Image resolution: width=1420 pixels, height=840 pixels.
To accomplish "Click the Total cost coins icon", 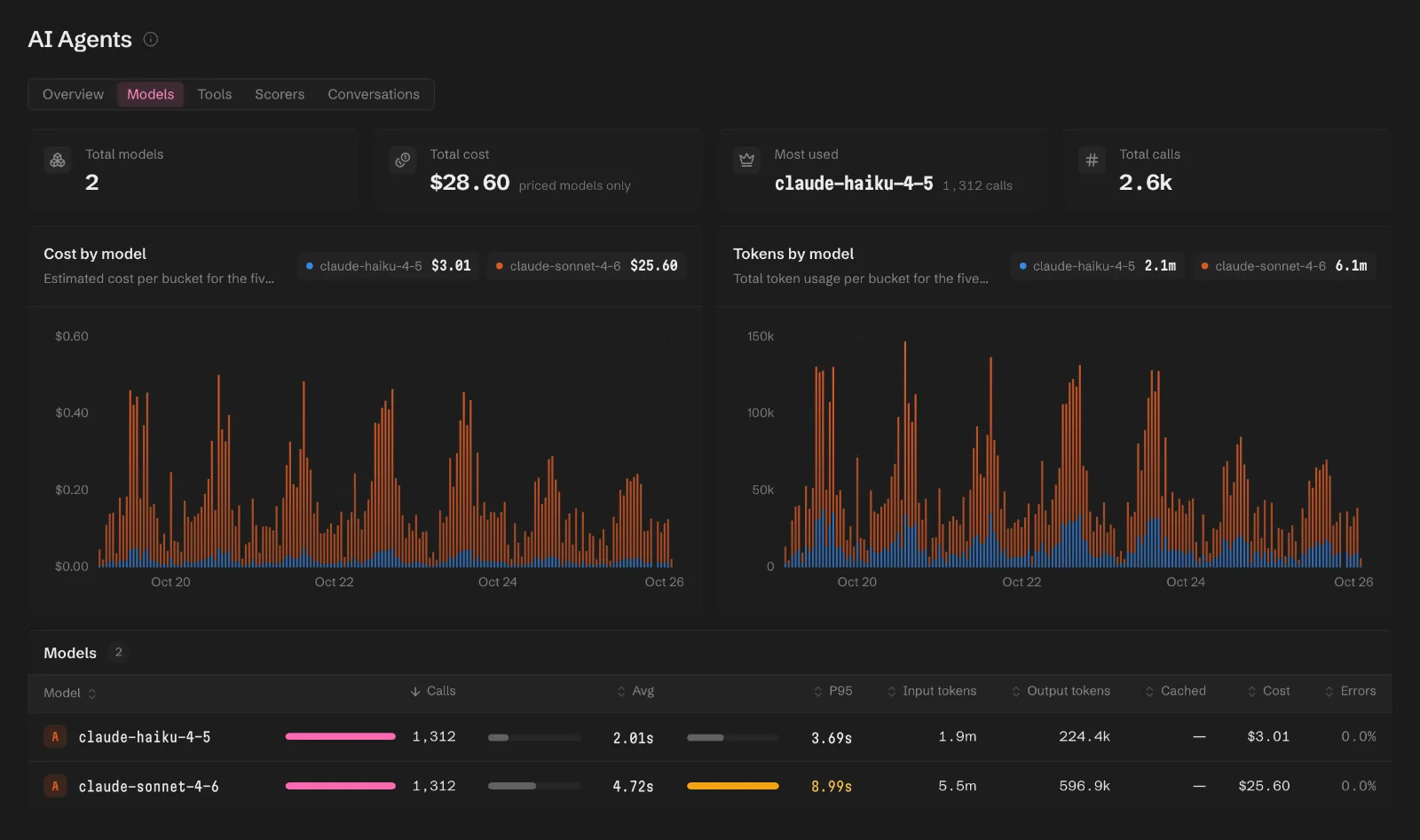I will pyautogui.click(x=403, y=160).
